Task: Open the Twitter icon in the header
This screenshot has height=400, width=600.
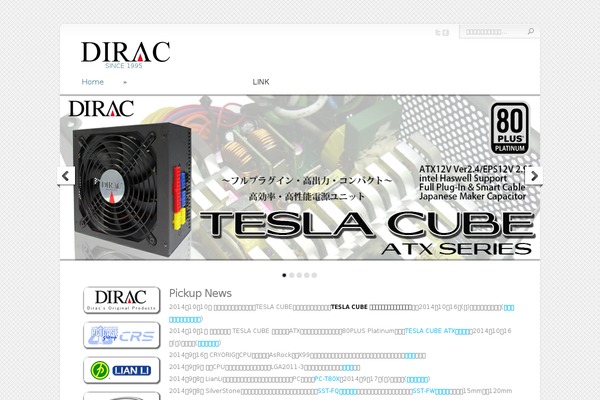Action: point(438,33)
